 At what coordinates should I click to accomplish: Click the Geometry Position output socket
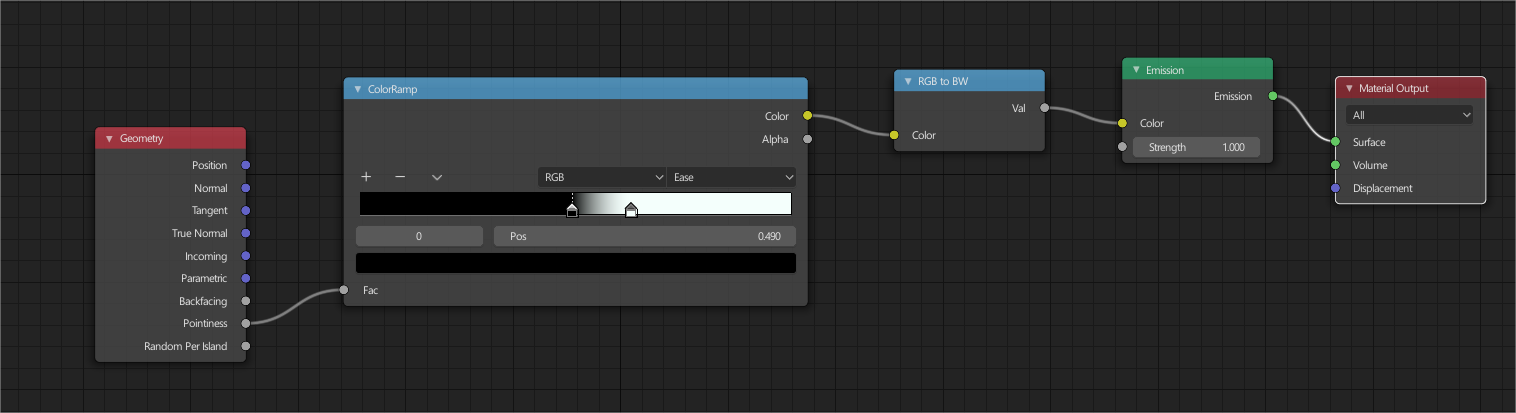pos(246,165)
